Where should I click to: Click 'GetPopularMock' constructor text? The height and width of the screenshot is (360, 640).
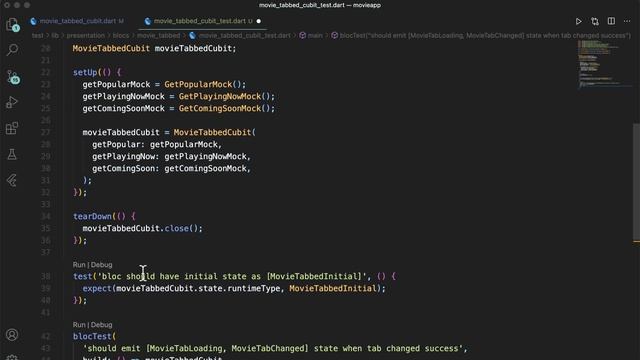click(198, 84)
